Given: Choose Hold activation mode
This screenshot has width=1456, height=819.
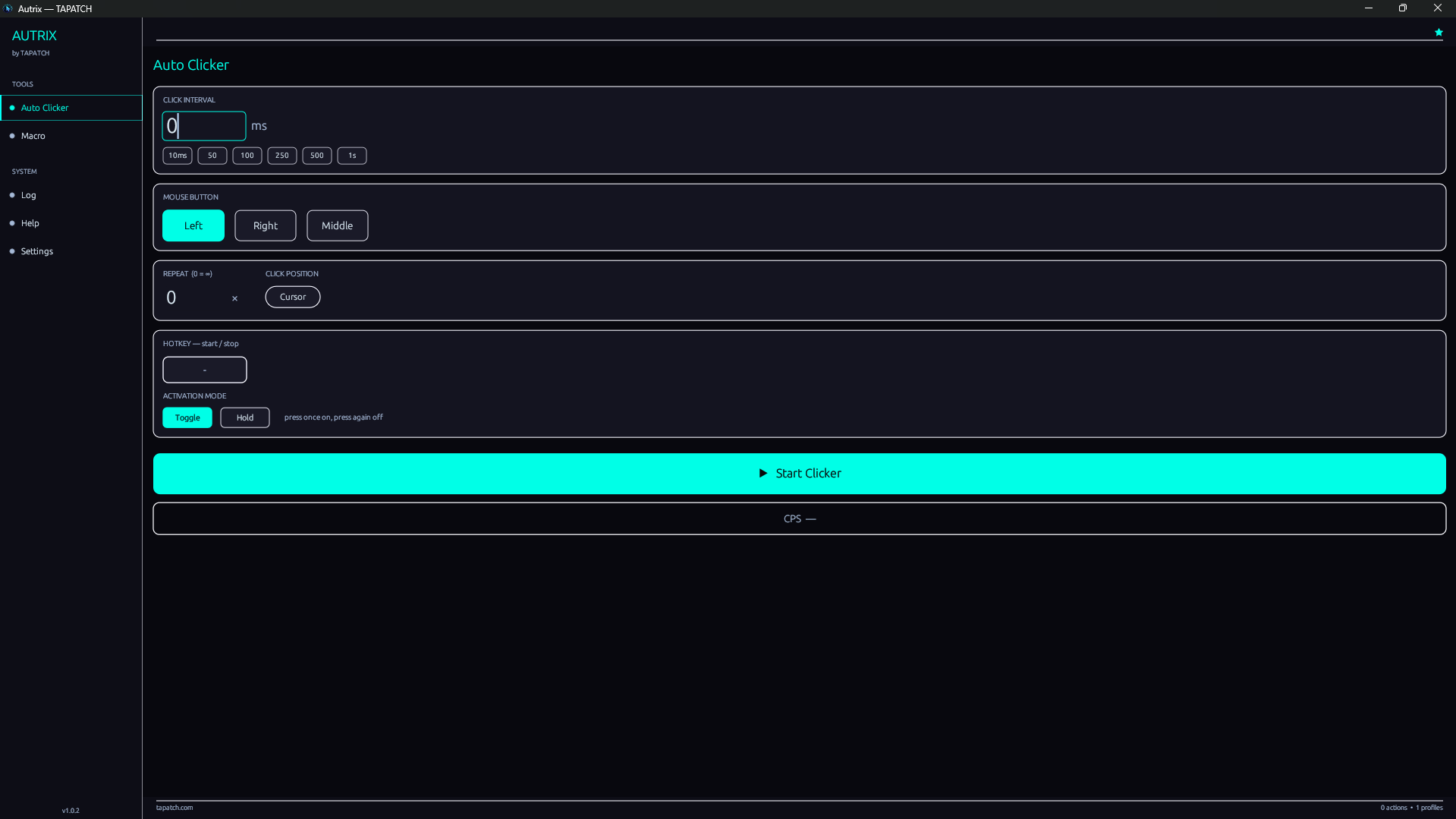Looking at the screenshot, I should point(245,417).
